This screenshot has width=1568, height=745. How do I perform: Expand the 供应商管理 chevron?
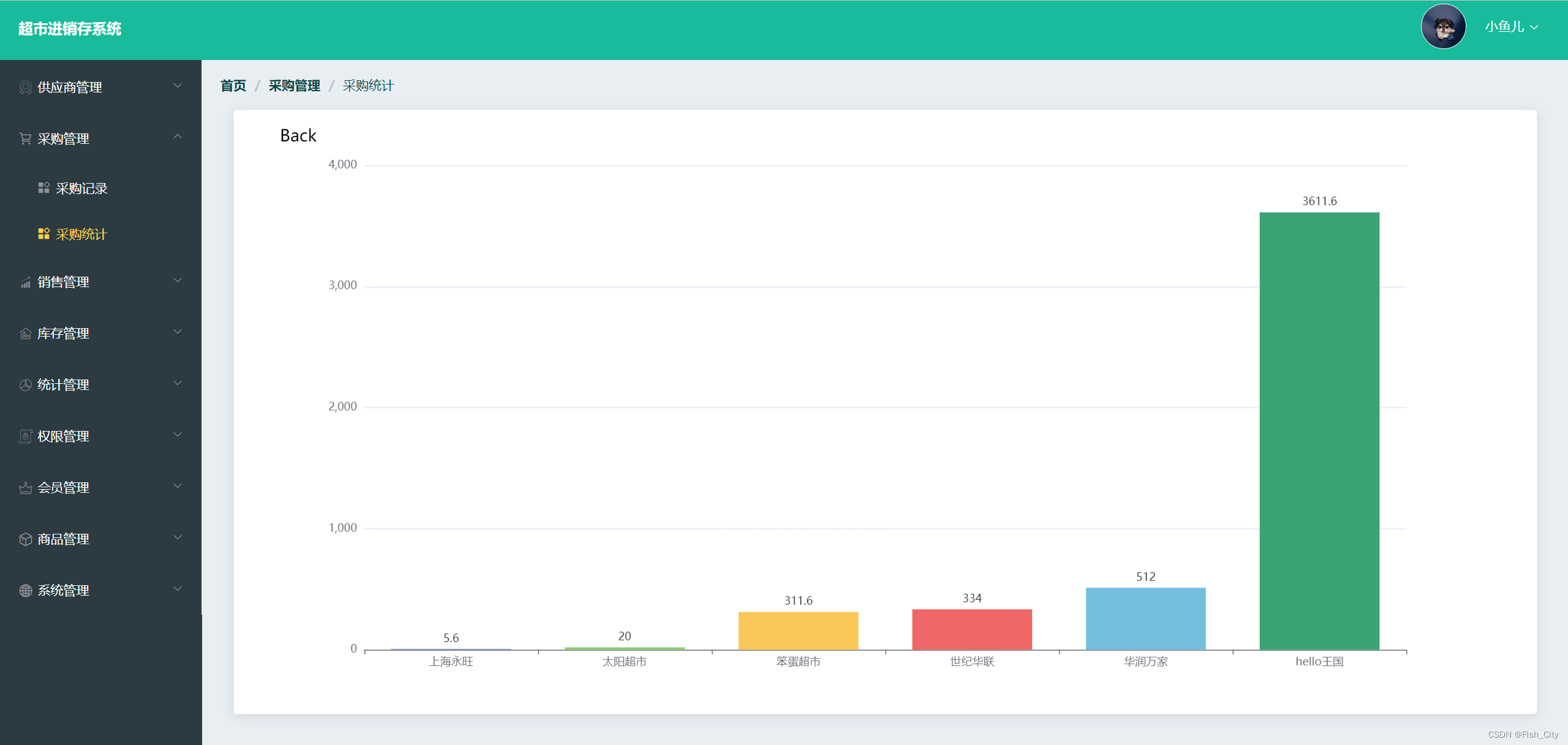tap(178, 86)
